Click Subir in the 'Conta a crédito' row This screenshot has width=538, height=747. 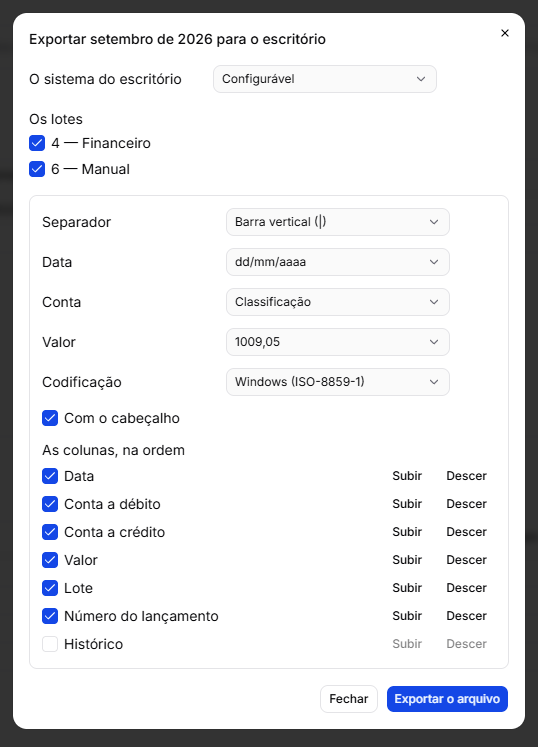point(407,532)
